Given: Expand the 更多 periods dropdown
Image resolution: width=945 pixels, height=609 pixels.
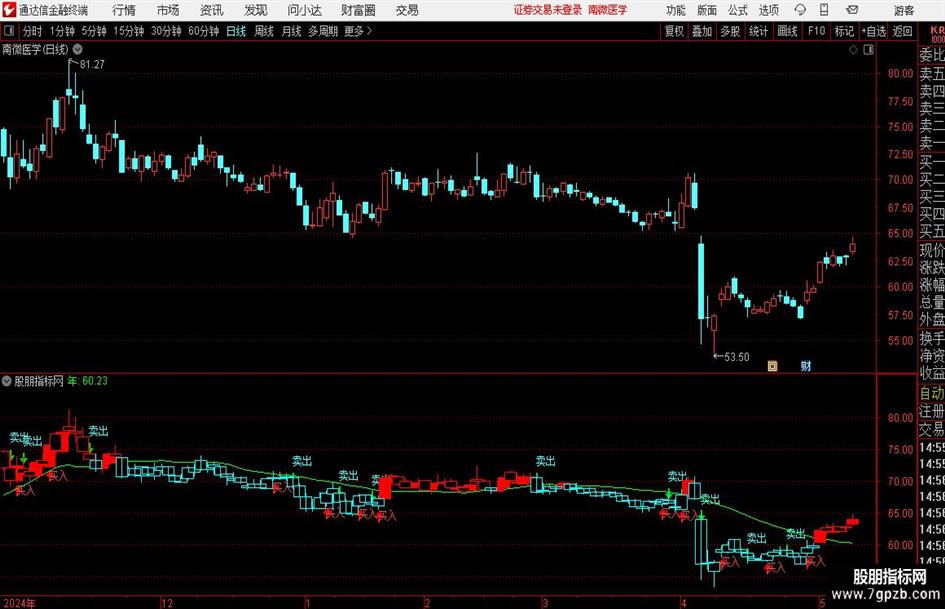Looking at the screenshot, I should 358,31.
